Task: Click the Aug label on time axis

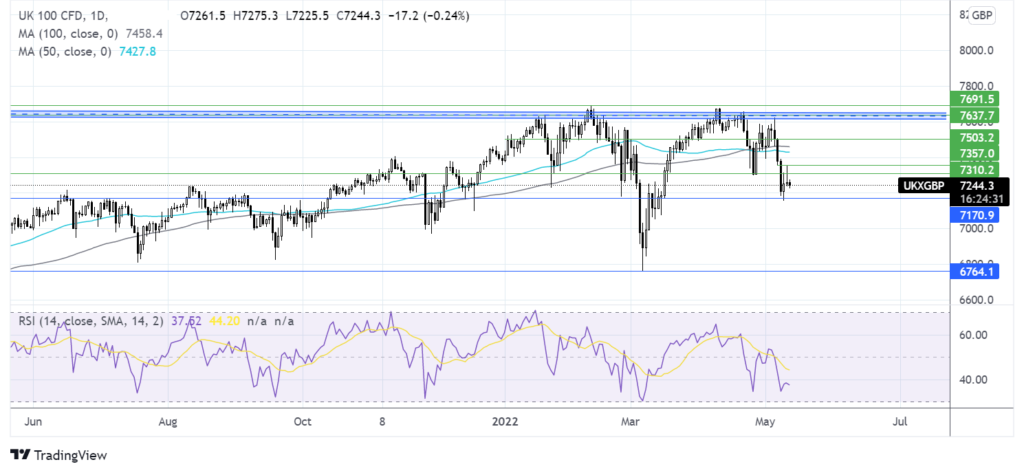Action: (x=168, y=421)
